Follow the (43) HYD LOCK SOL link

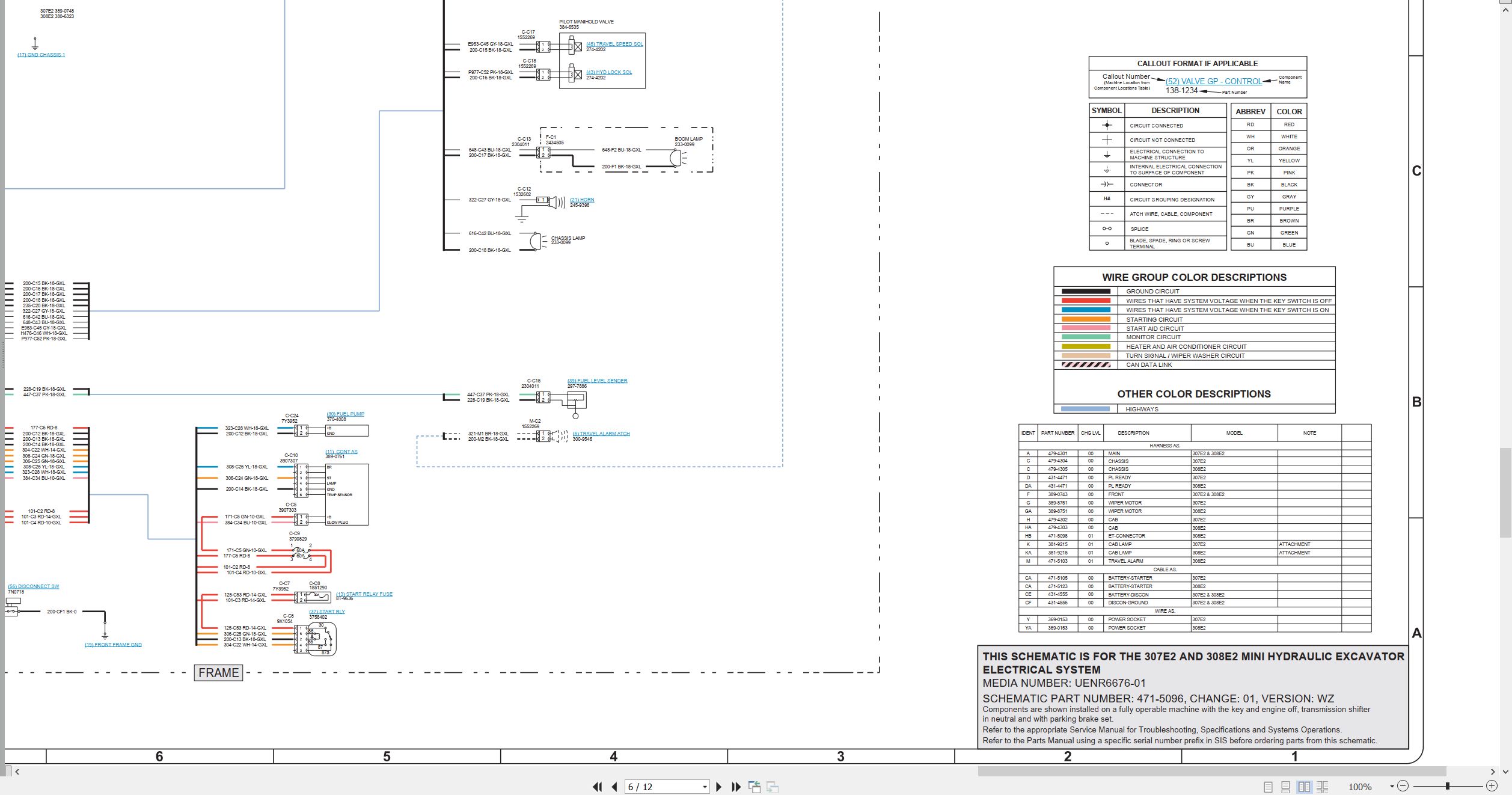point(609,72)
